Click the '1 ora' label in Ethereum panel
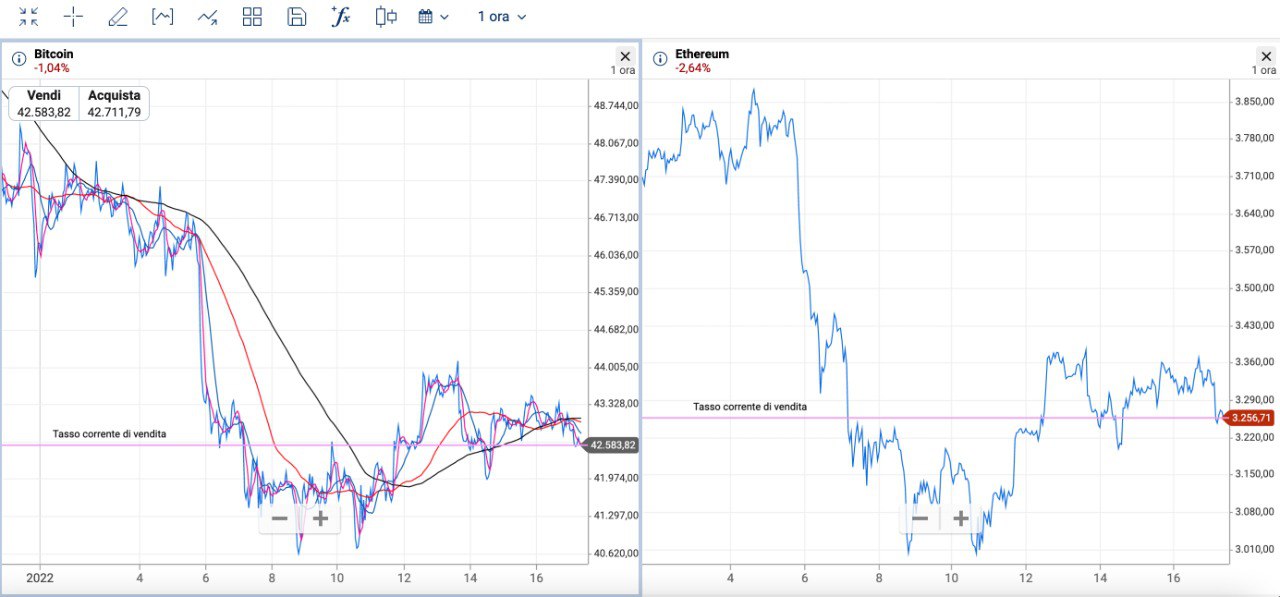 1264,71
